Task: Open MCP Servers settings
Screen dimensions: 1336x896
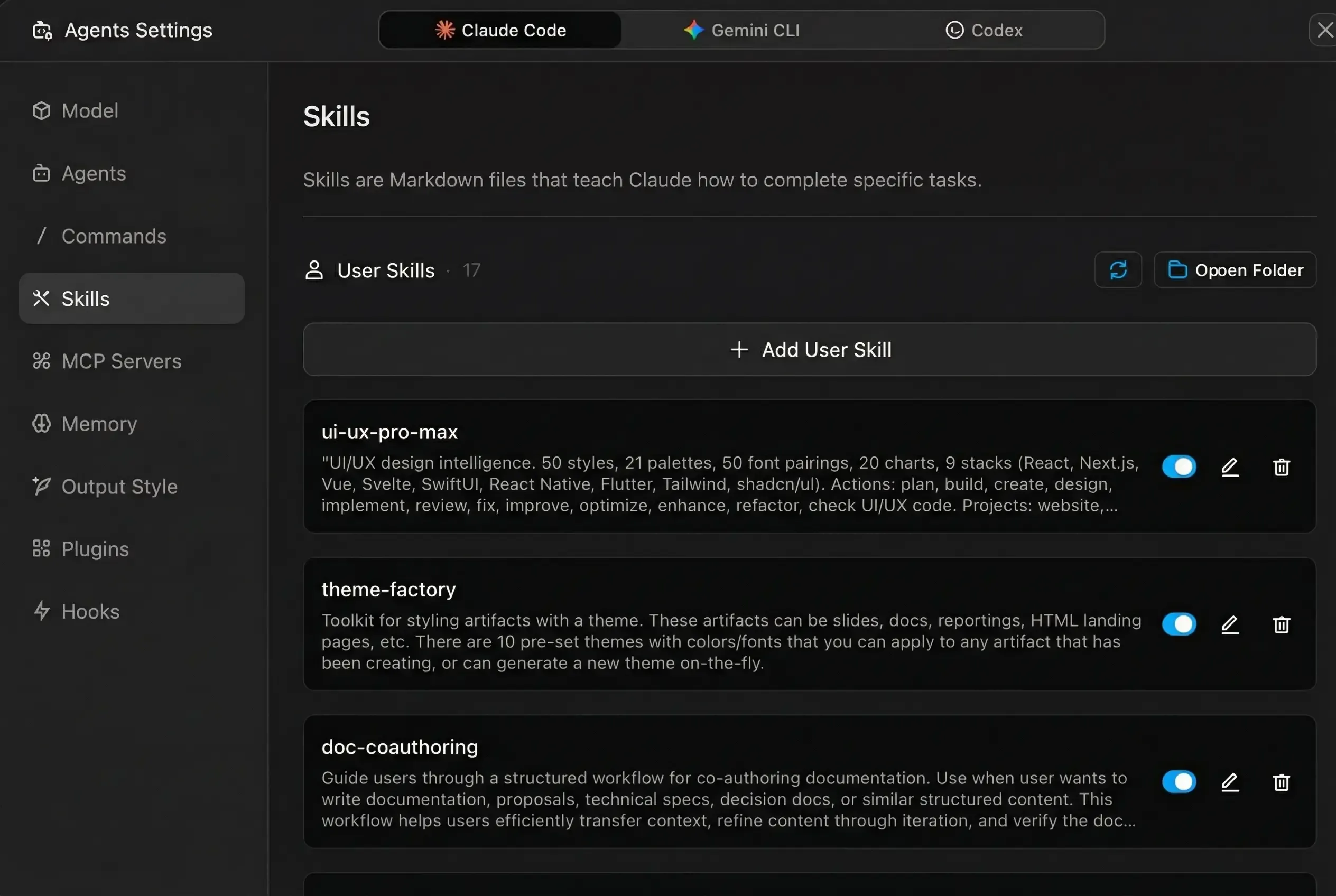Action: [120, 361]
